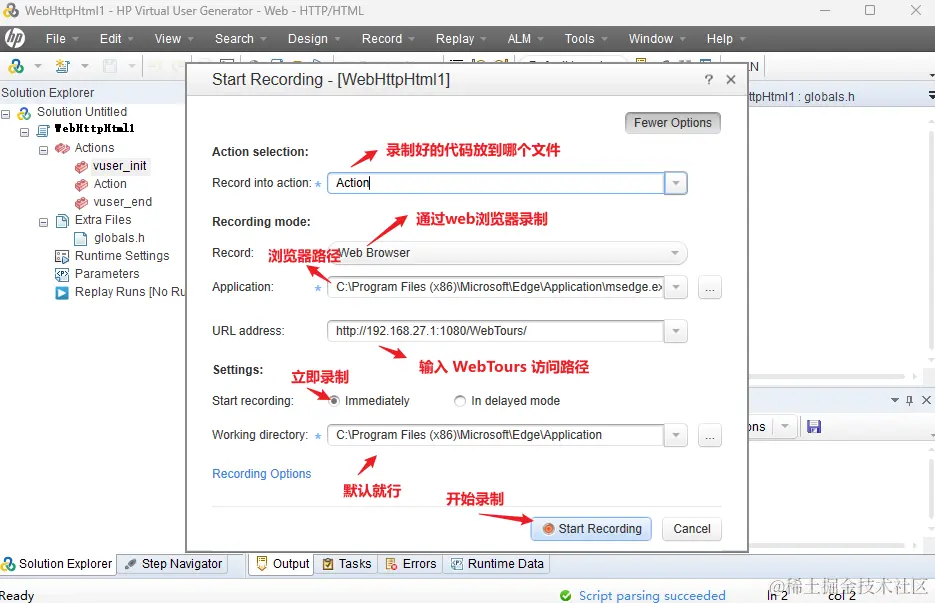Toggle auto-hide with the pin icon on right panel

point(908,399)
